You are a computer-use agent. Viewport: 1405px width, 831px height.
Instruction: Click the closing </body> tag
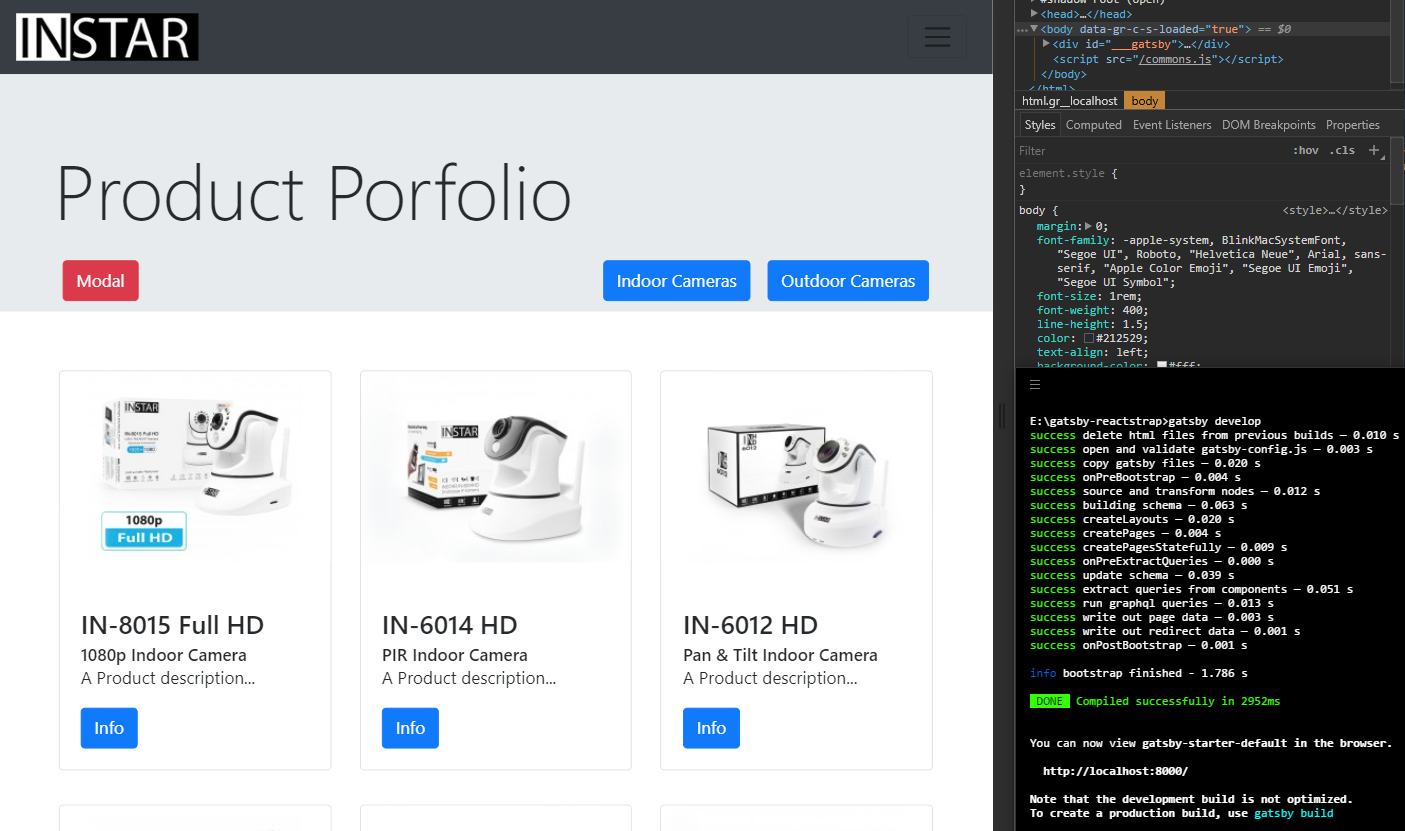[x=1064, y=74]
